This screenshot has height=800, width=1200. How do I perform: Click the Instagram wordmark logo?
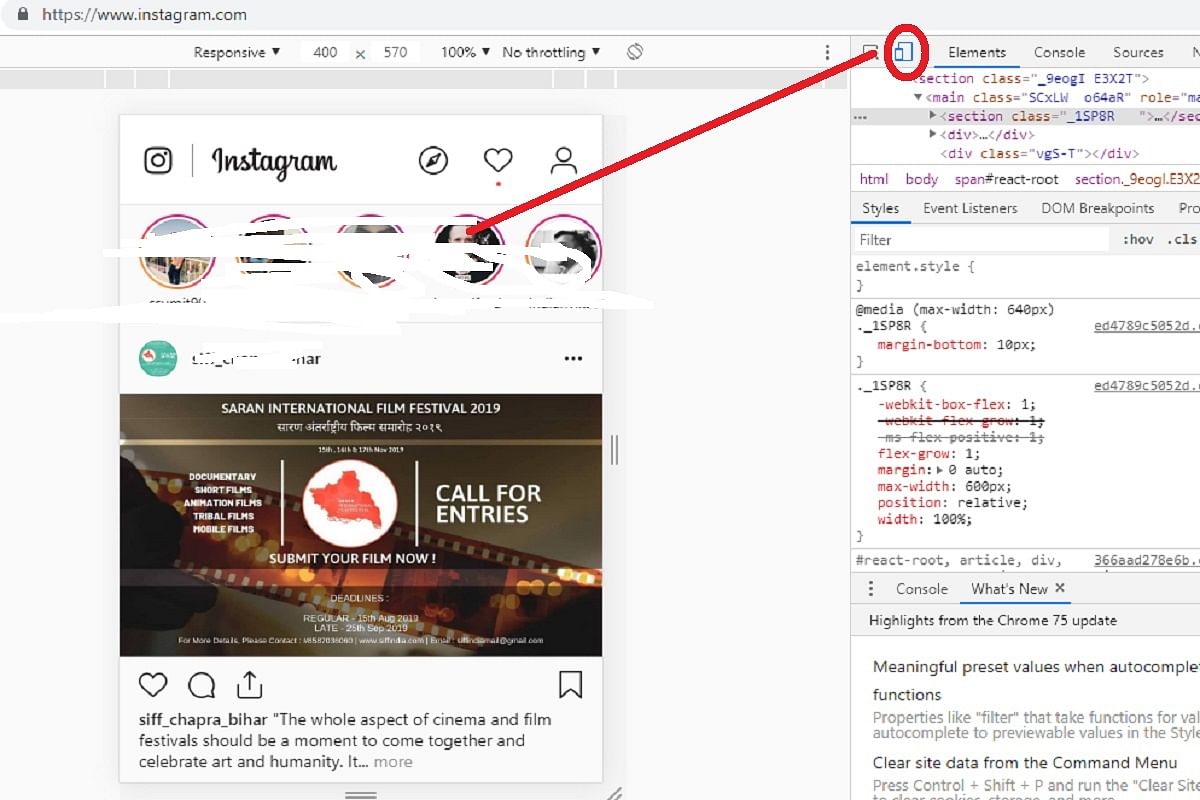pyautogui.click(x=274, y=161)
